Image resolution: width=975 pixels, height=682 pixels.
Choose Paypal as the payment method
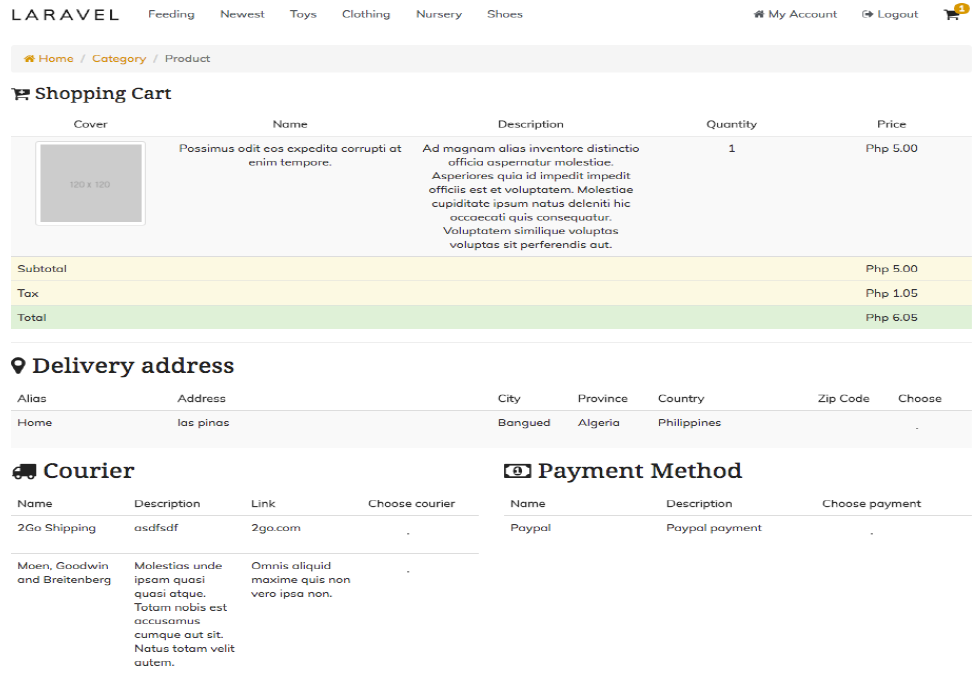[x=871, y=532]
